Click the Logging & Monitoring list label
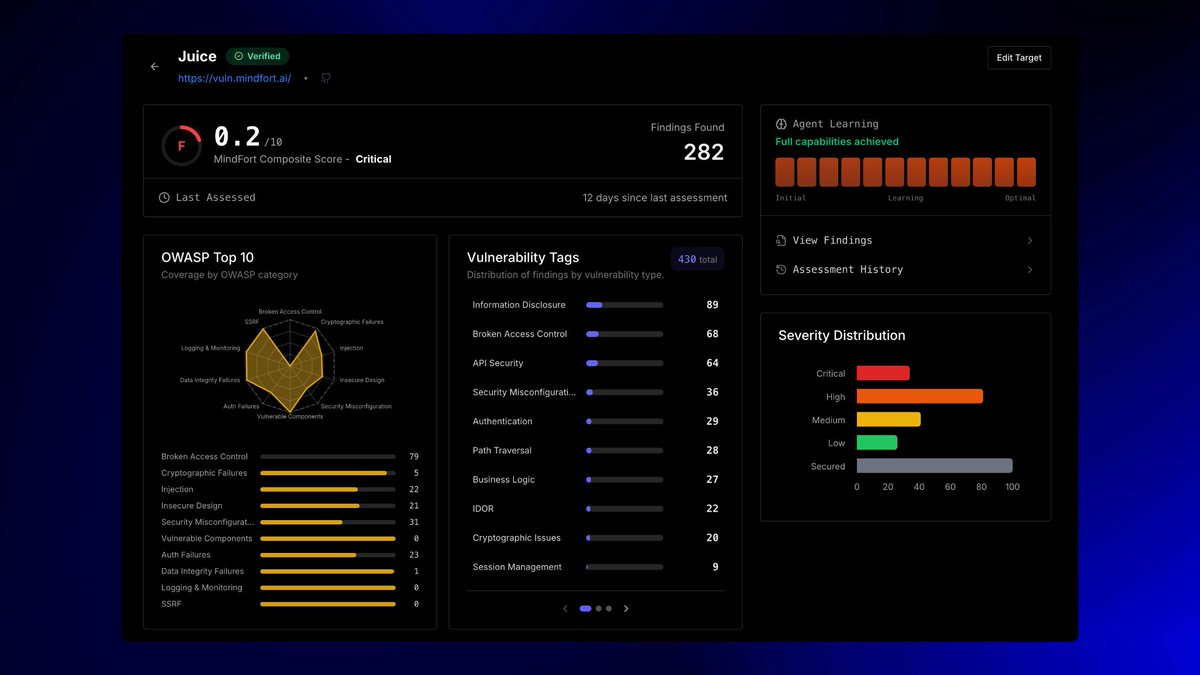Image resolution: width=1200 pixels, height=675 pixels. pos(202,588)
